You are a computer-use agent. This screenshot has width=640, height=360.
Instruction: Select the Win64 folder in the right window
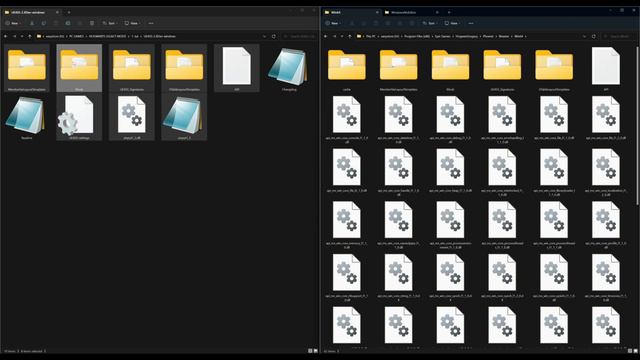tap(450, 69)
